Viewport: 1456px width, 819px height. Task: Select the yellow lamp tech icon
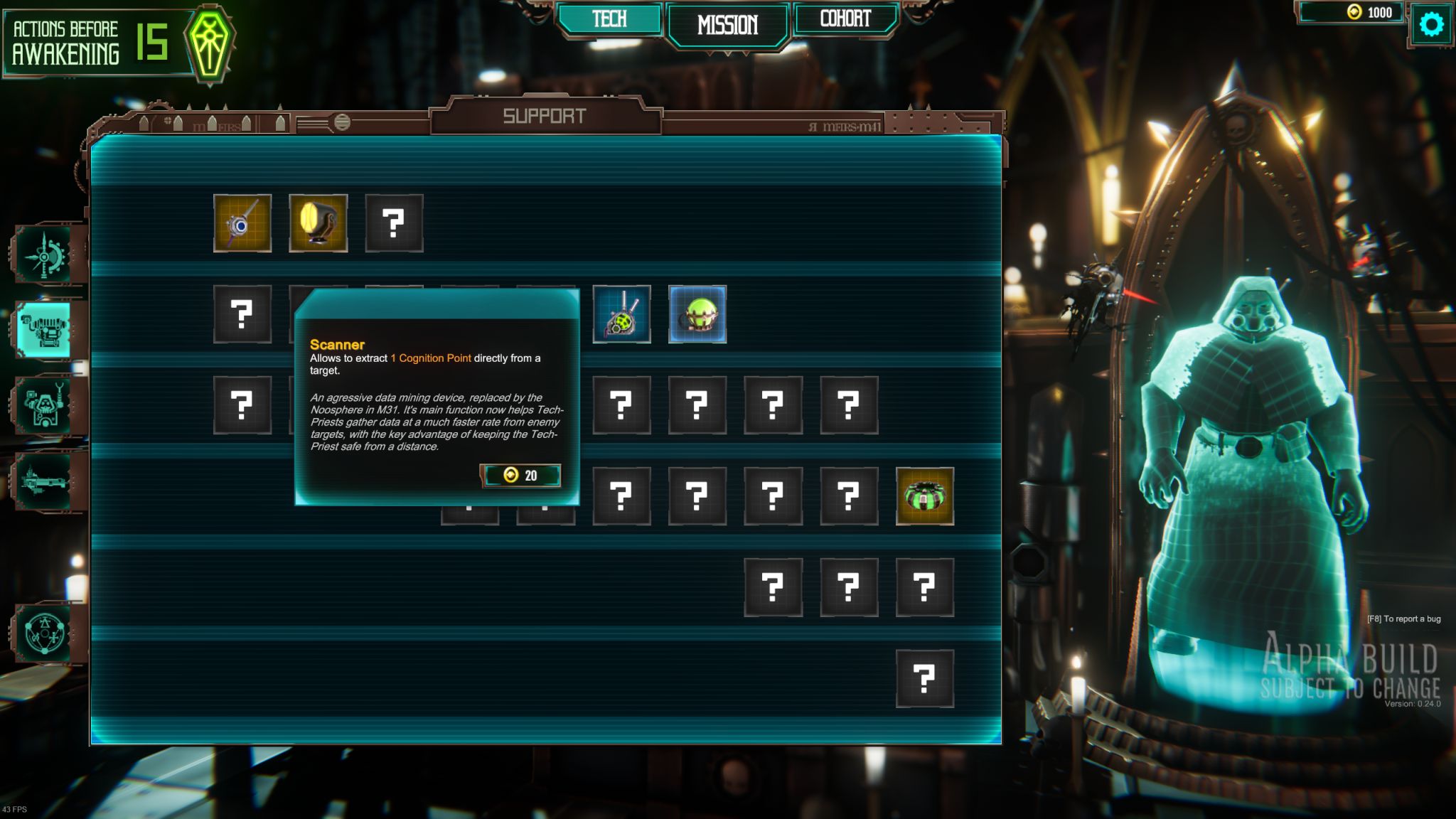pyautogui.click(x=318, y=223)
